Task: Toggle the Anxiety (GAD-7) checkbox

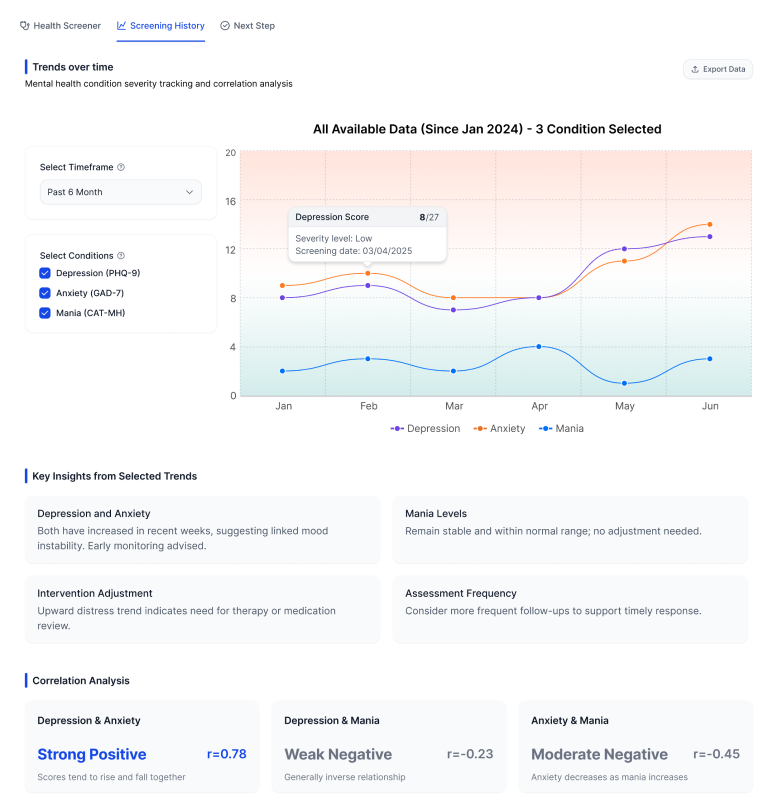Action: point(45,293)
